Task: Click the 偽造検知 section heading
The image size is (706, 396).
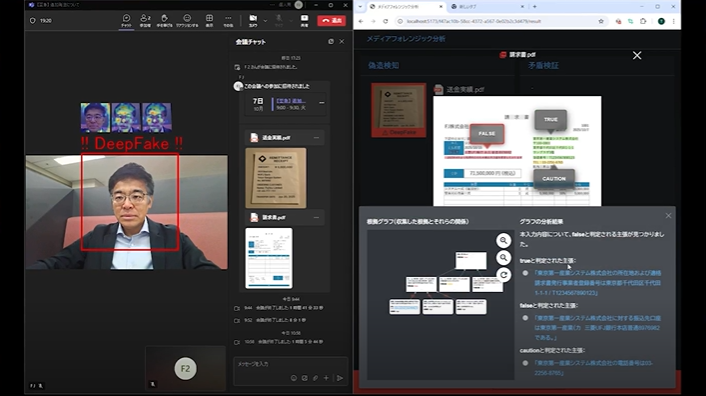Action: [383, 65]
